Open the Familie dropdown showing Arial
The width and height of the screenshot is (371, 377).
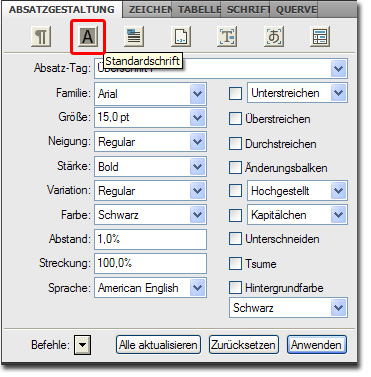coord(197,94)
